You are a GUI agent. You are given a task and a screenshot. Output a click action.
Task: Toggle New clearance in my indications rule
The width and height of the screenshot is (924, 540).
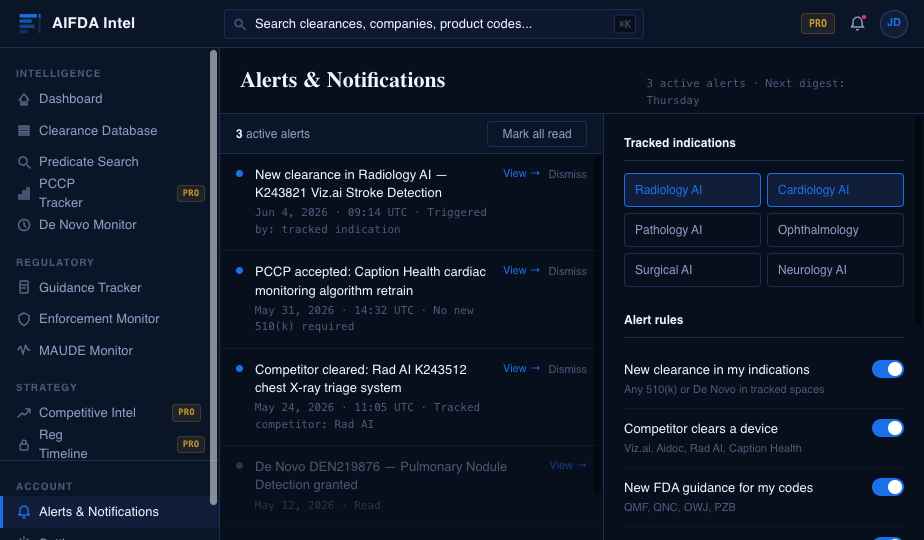point(887,369)
